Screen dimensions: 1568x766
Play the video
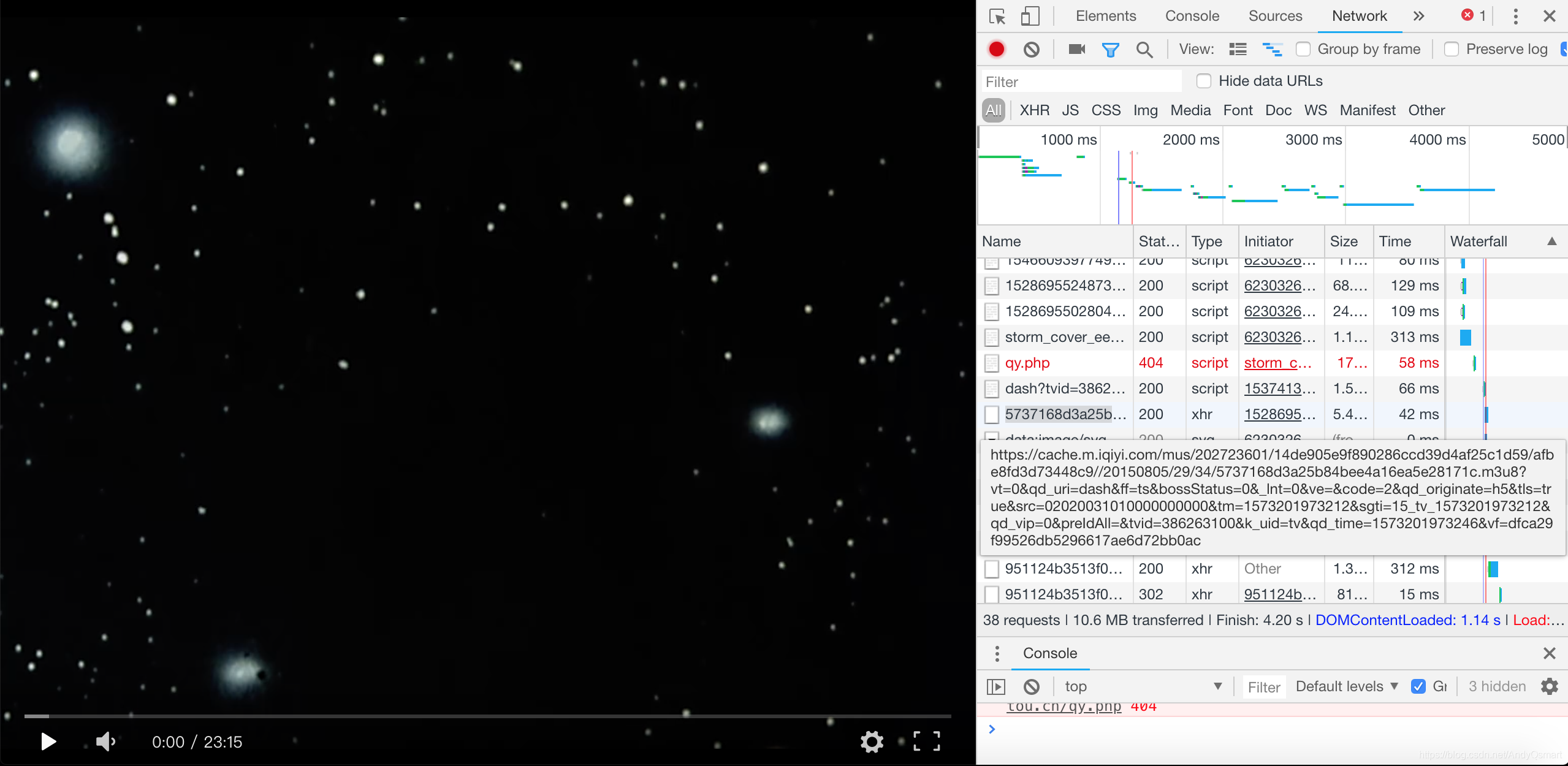pyautogui.click(x=48, y=741)
